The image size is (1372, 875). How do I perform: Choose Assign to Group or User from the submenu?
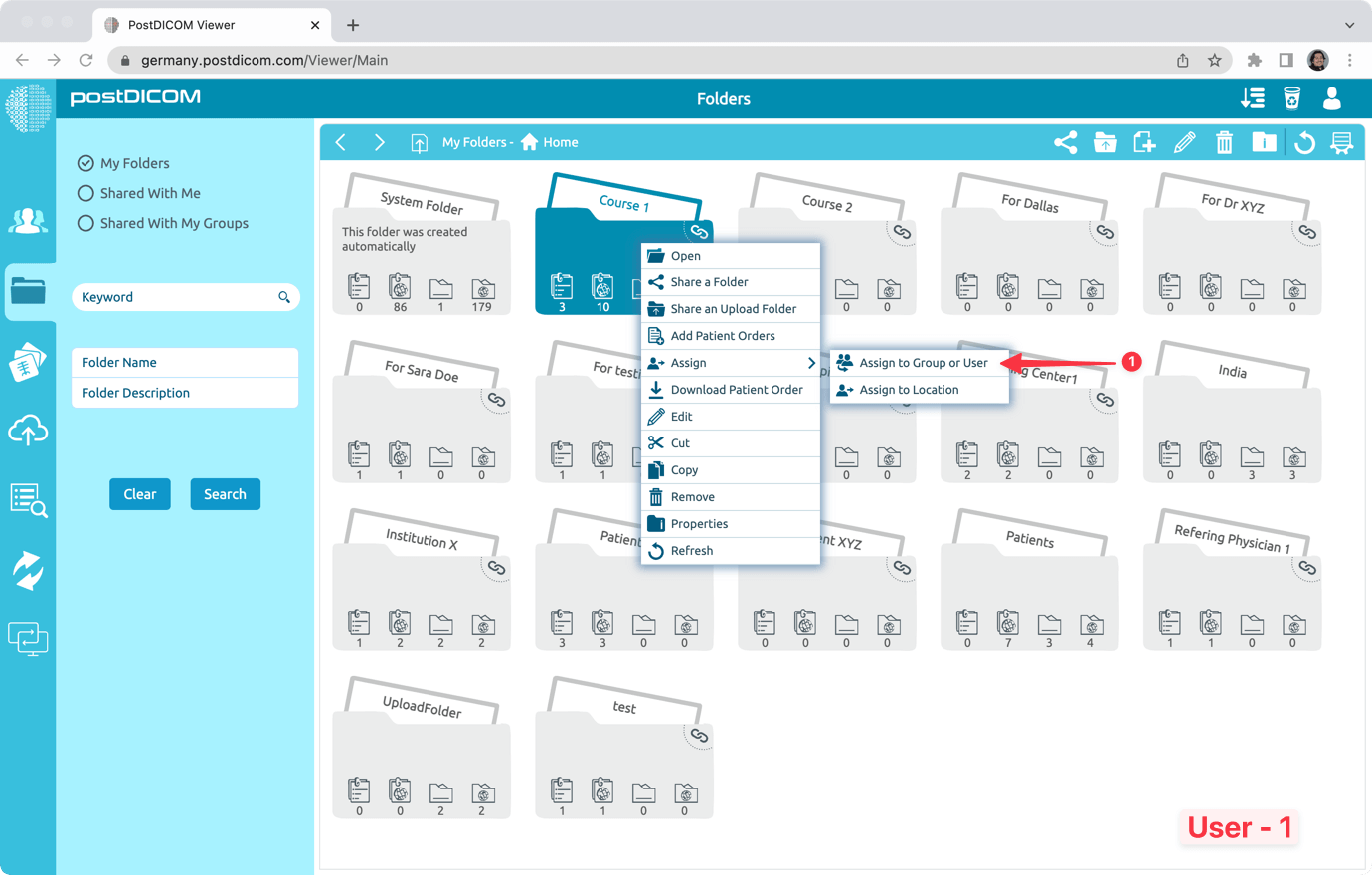920,362
